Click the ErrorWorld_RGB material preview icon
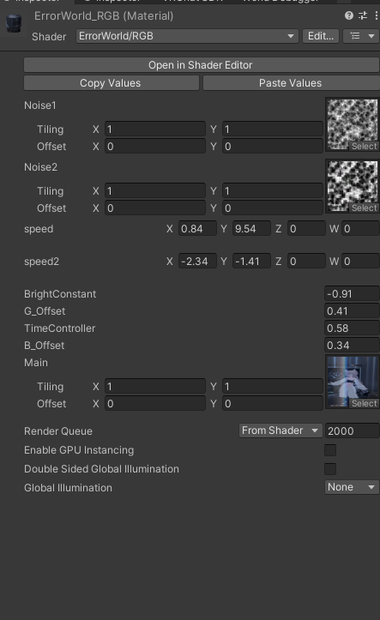This screenshot has height=620, width=380. pyautogui.click(x=13, y=23)
